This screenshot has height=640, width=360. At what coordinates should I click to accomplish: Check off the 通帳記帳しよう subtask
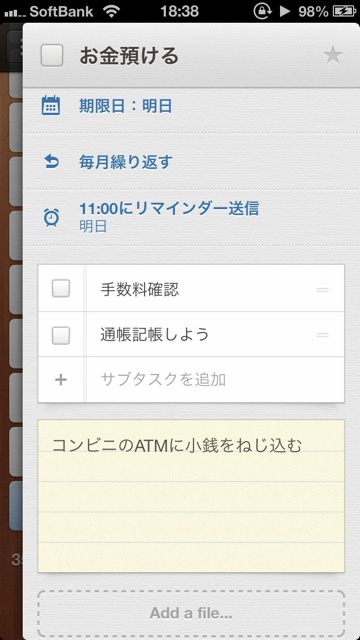(61, 335)
